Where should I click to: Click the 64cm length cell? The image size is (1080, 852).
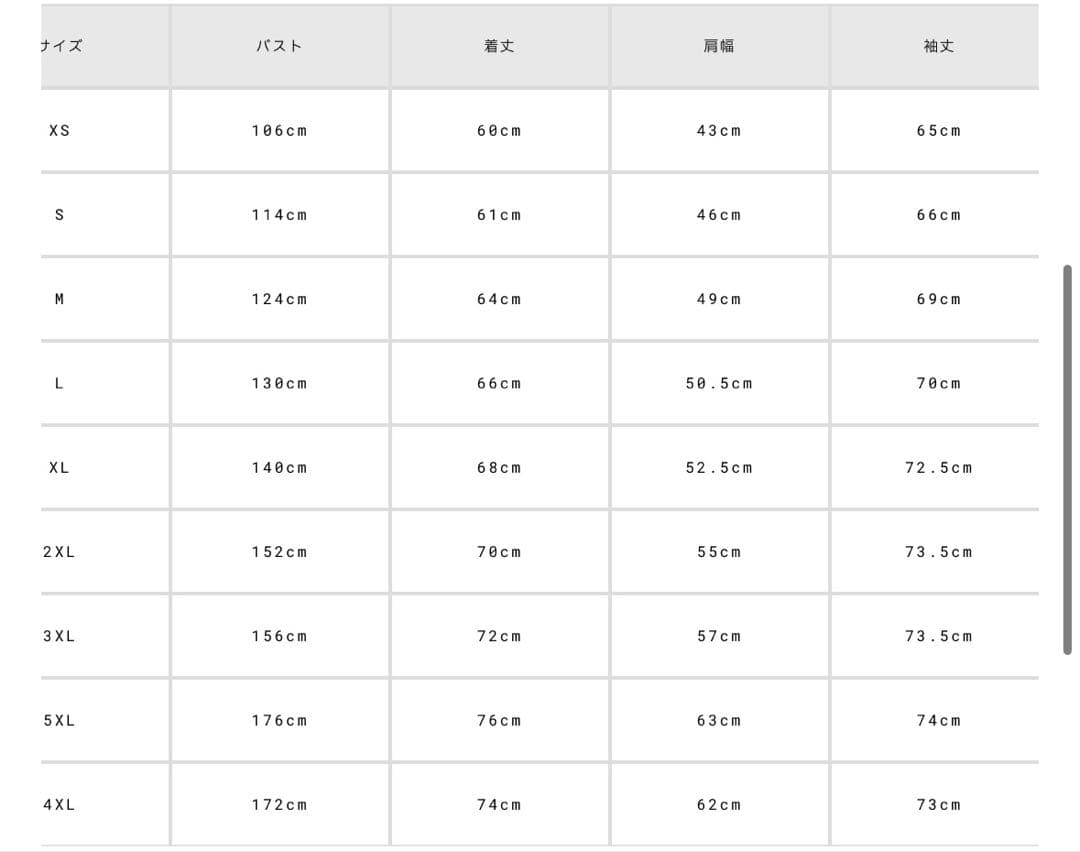coord(499,299)
